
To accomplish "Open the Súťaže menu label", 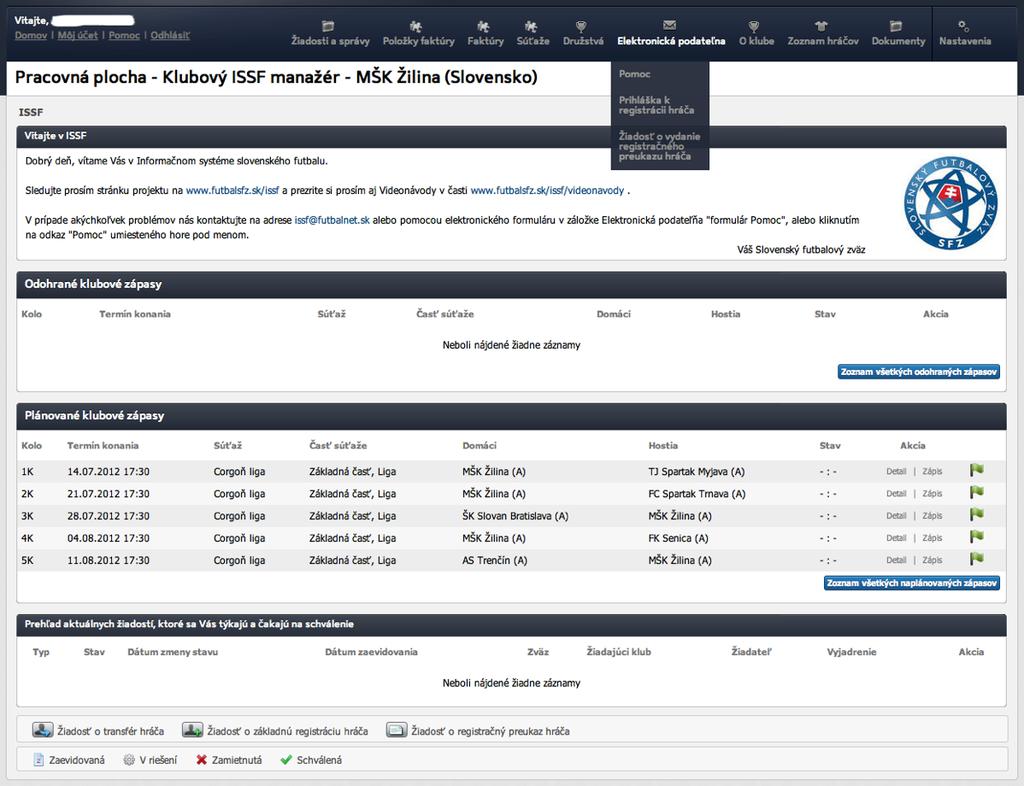I will pos(533,41).
